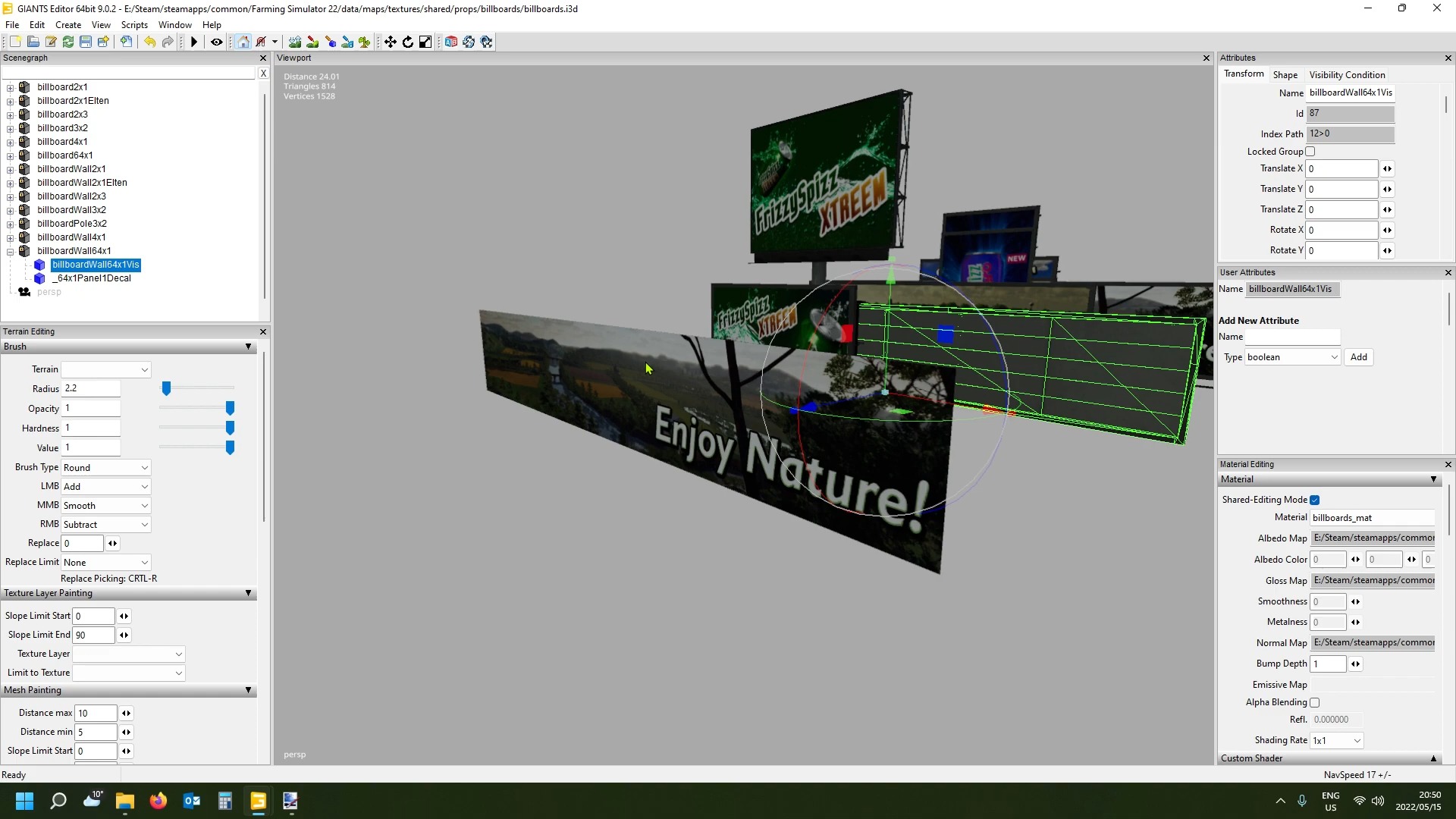Enable the Alpha Blending checkbox
This screenshot has width=1456, height=819.
(x=1315, y=702)
